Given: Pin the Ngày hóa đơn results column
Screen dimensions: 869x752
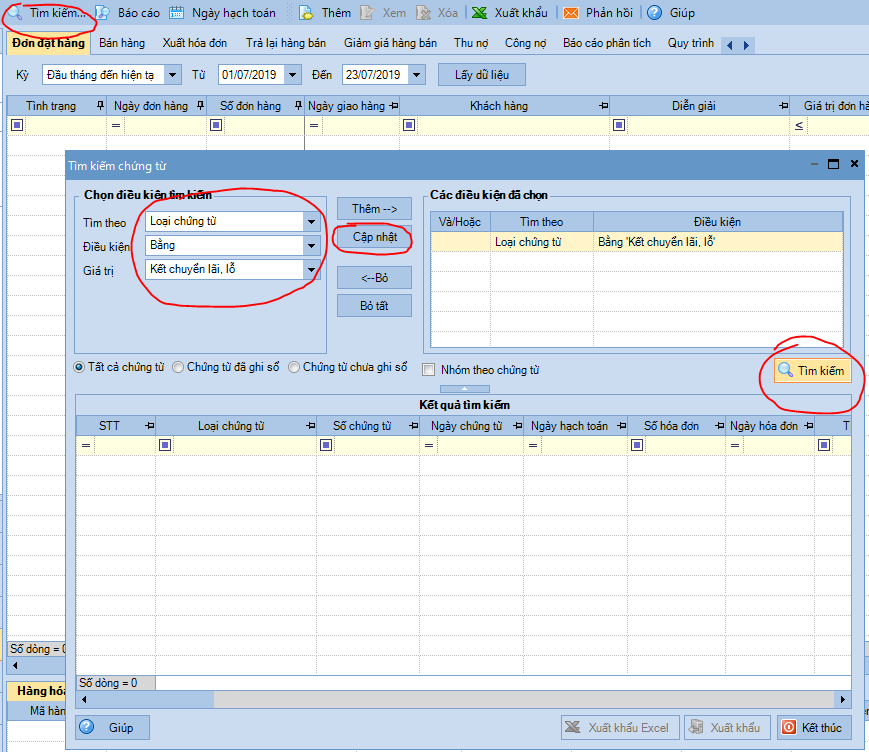Looking at the screenshot, I should [809, 426].
